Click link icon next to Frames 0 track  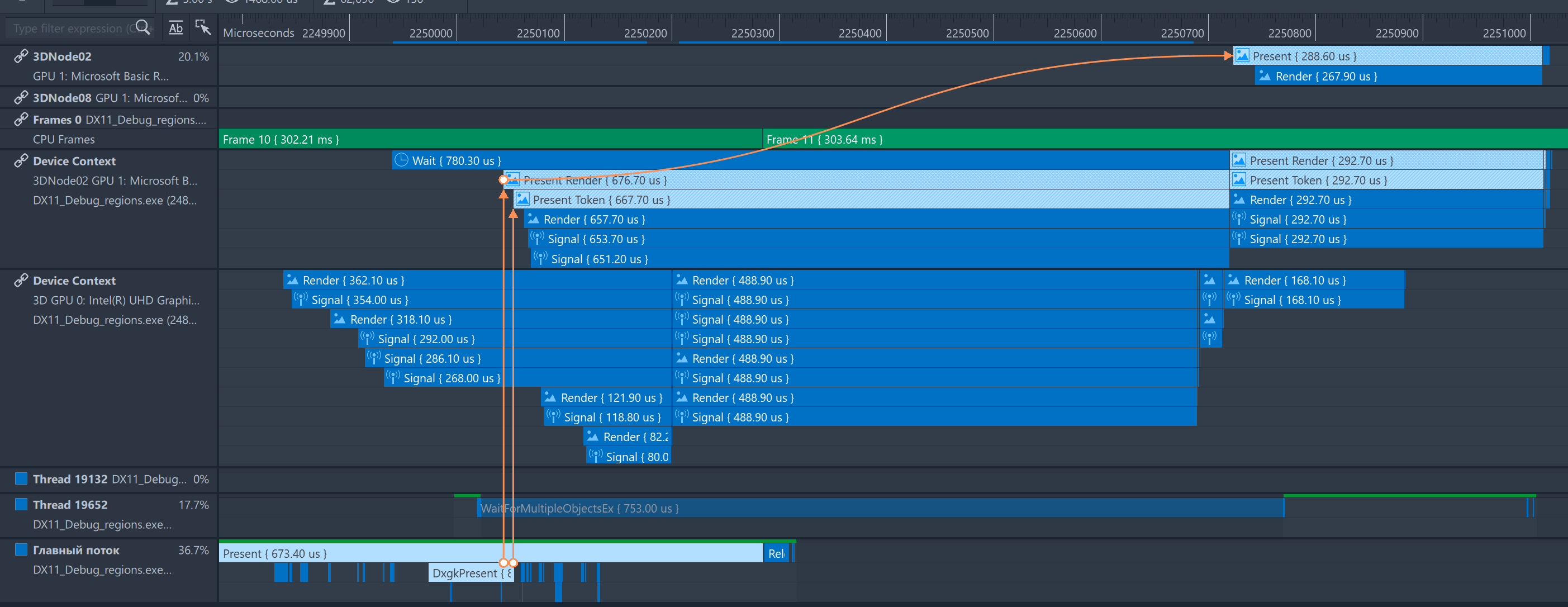[21, 119]
